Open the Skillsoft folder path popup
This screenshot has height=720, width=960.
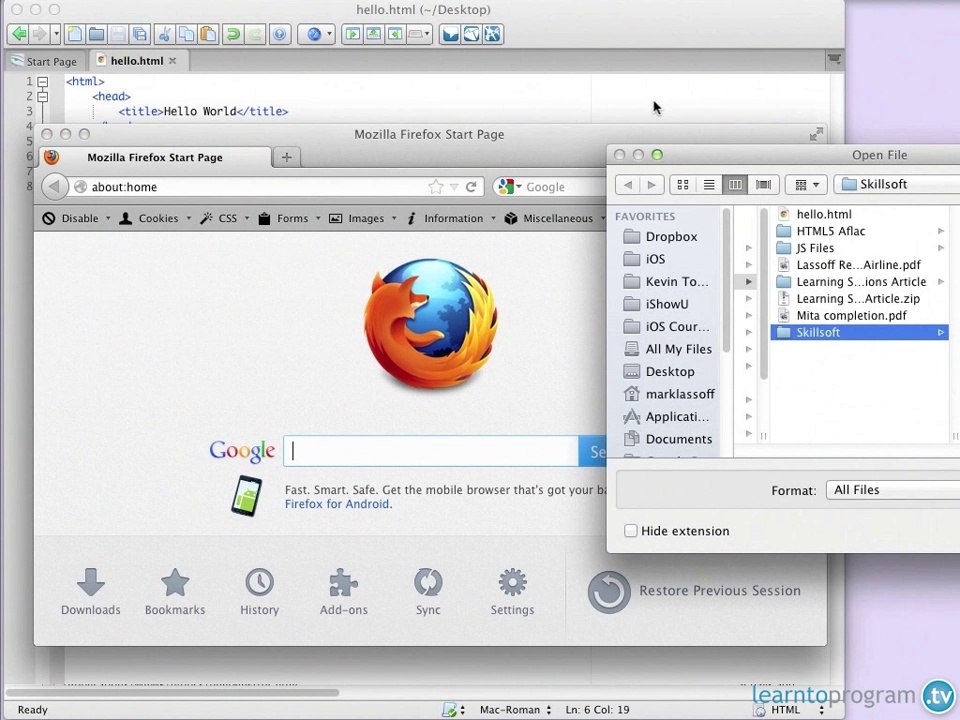pyautogui.click(x=897, y=184)
